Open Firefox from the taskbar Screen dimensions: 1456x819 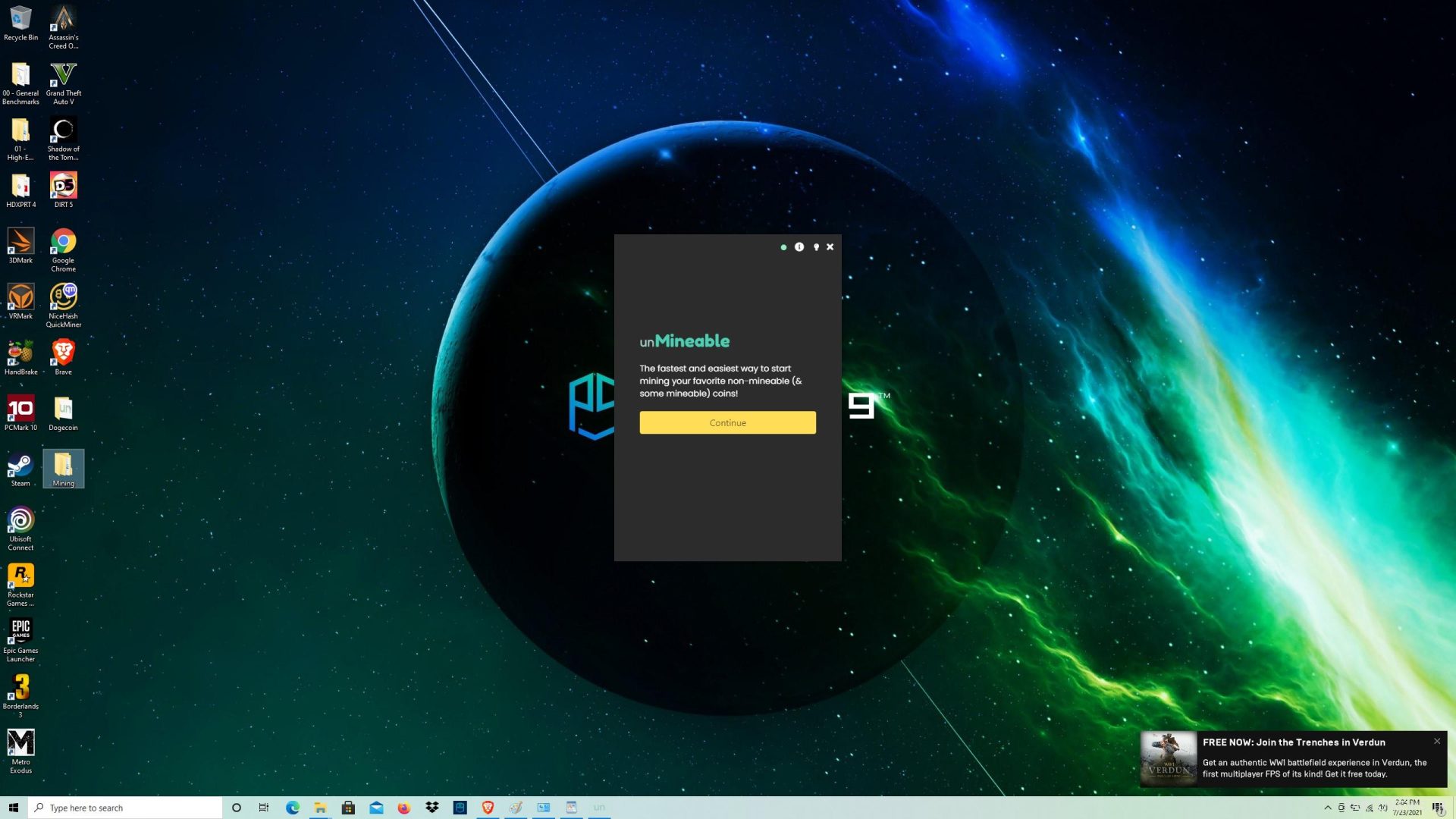403,808
